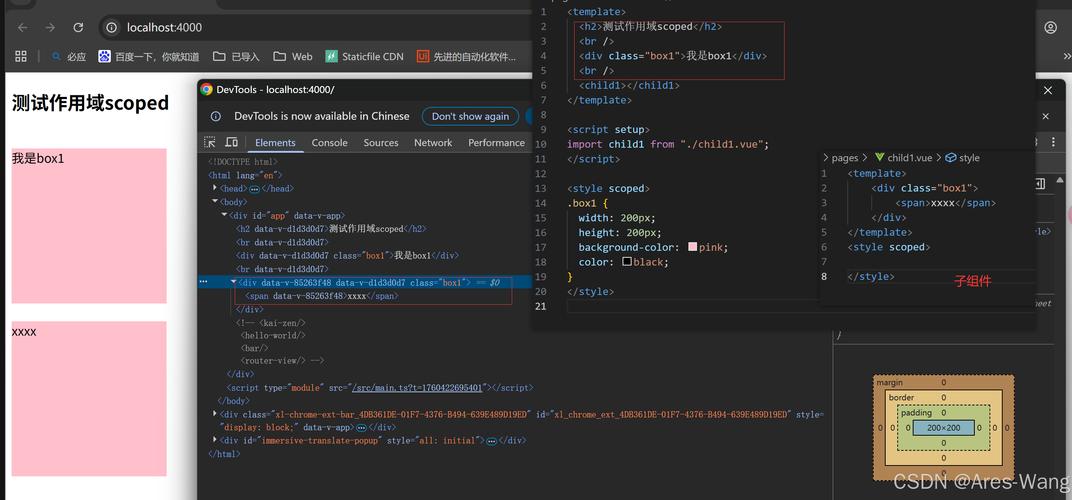The height and width of the screenshot is (500, 1072).
Task: Select the kai-zen comment node row
Action: point(270,322)
